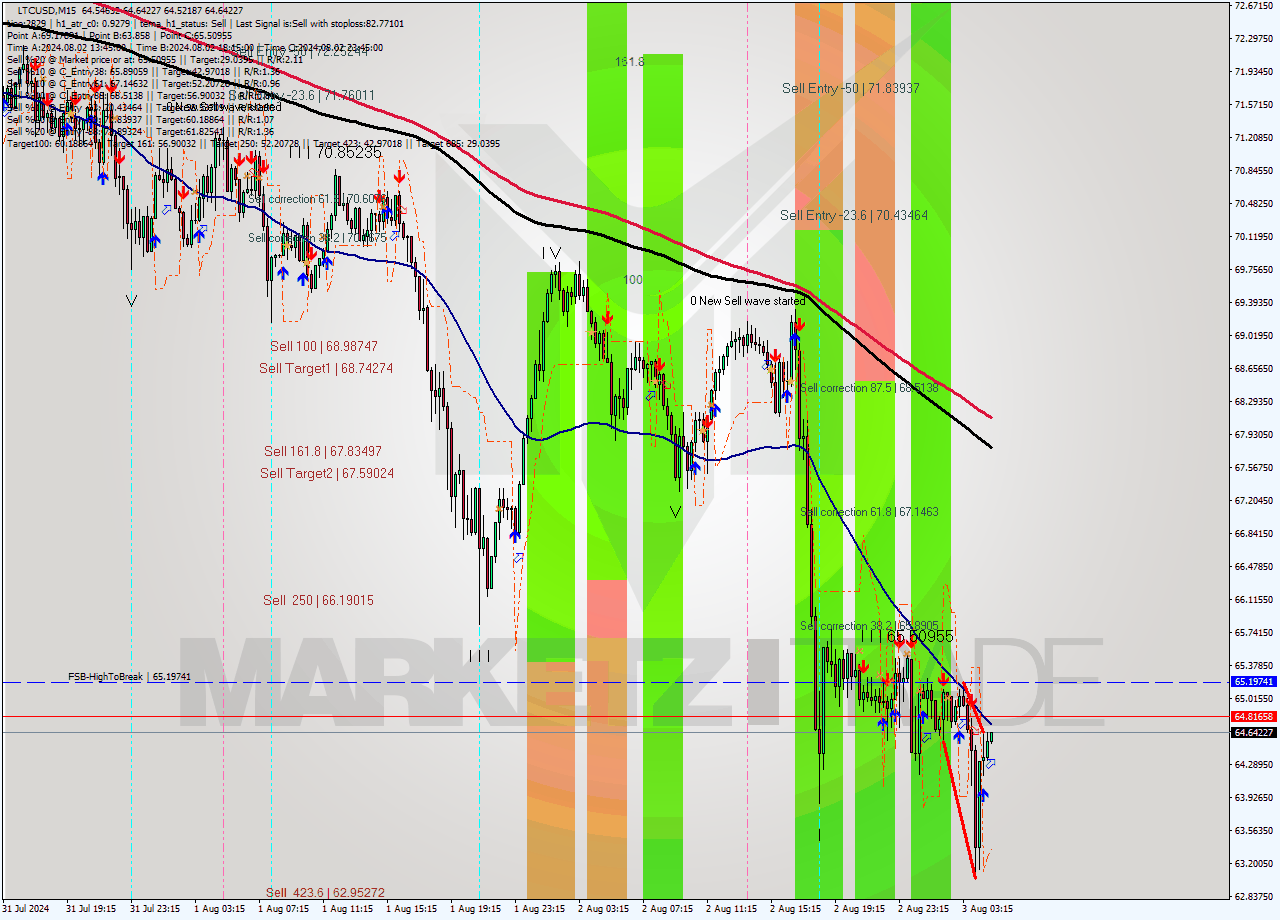This screenshot has height=920, width=1280.
Task: Click the 'Sell 161.8 | 67.83497' label
Action: coord(323,451)
